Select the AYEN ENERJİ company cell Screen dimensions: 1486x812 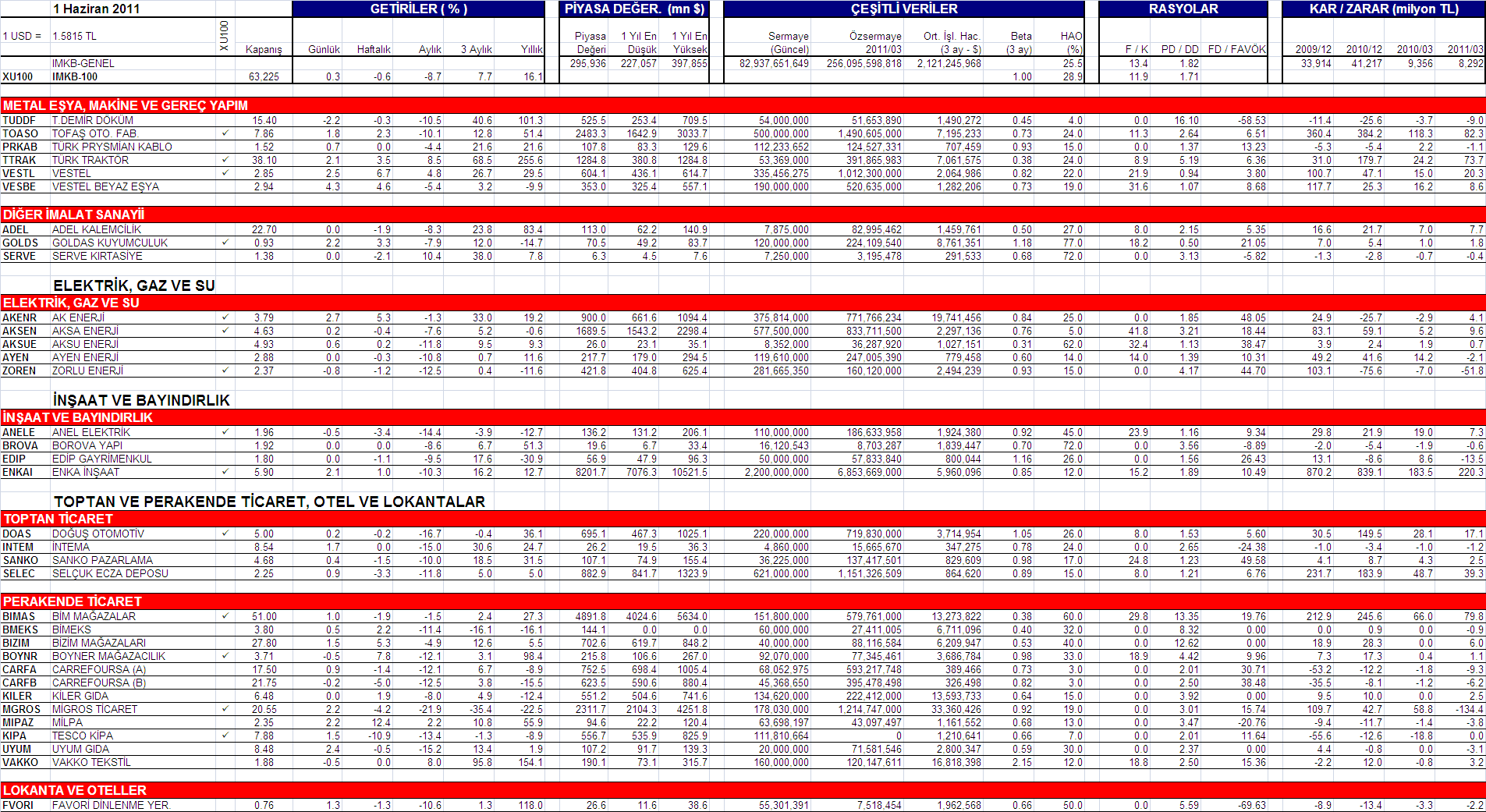click(84, 357)
